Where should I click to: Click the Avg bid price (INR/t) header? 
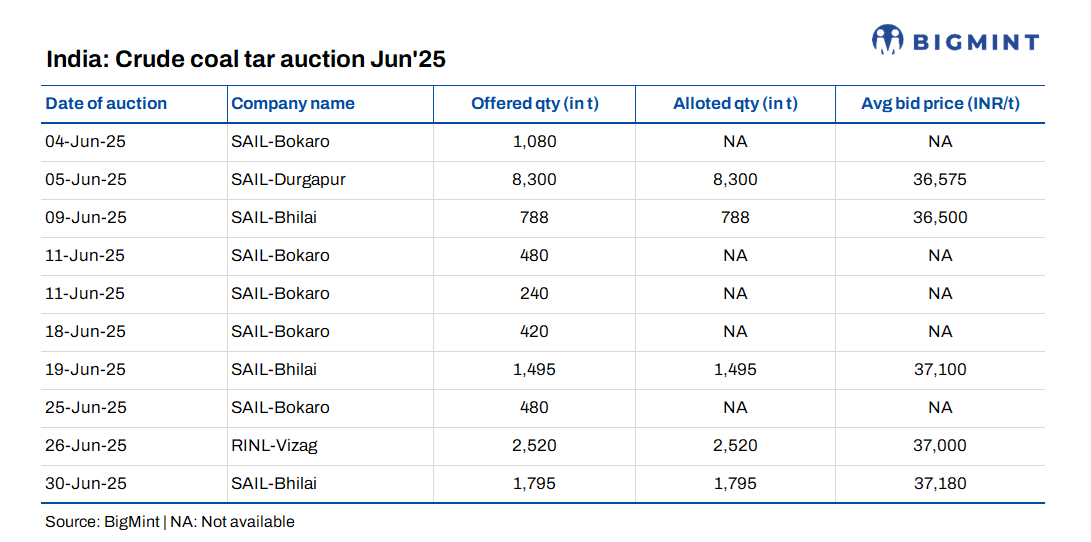[940, 103]
